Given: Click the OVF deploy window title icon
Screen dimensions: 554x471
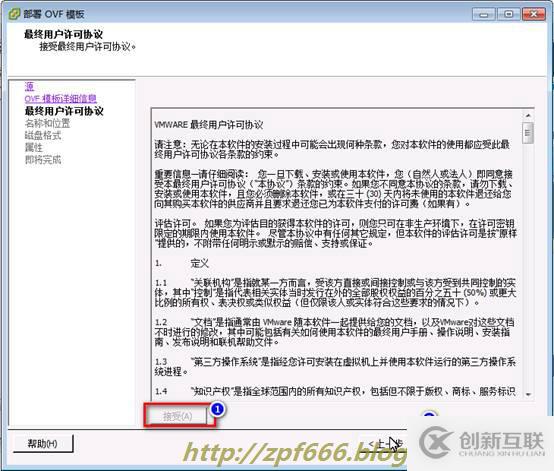Looking at the screenshot, I should point(14,14).
